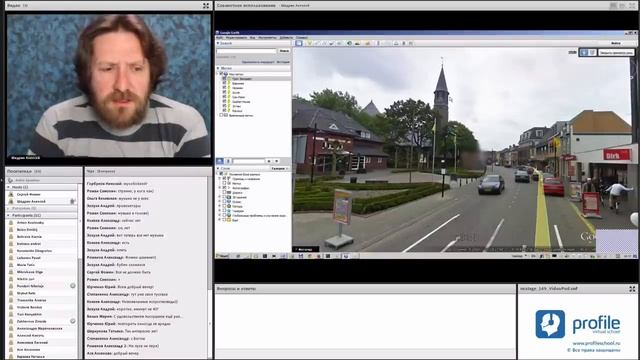Collapse the Поиск panel header
Image resolution: width=640 pixels, height=360 pixels.
pyautogui.click(x=253, y=43)
